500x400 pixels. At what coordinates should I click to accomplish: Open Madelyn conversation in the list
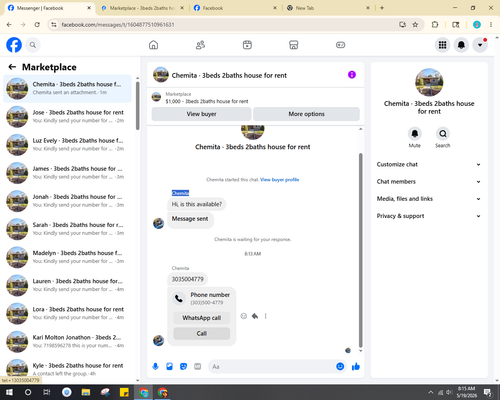tap(67, 257)
